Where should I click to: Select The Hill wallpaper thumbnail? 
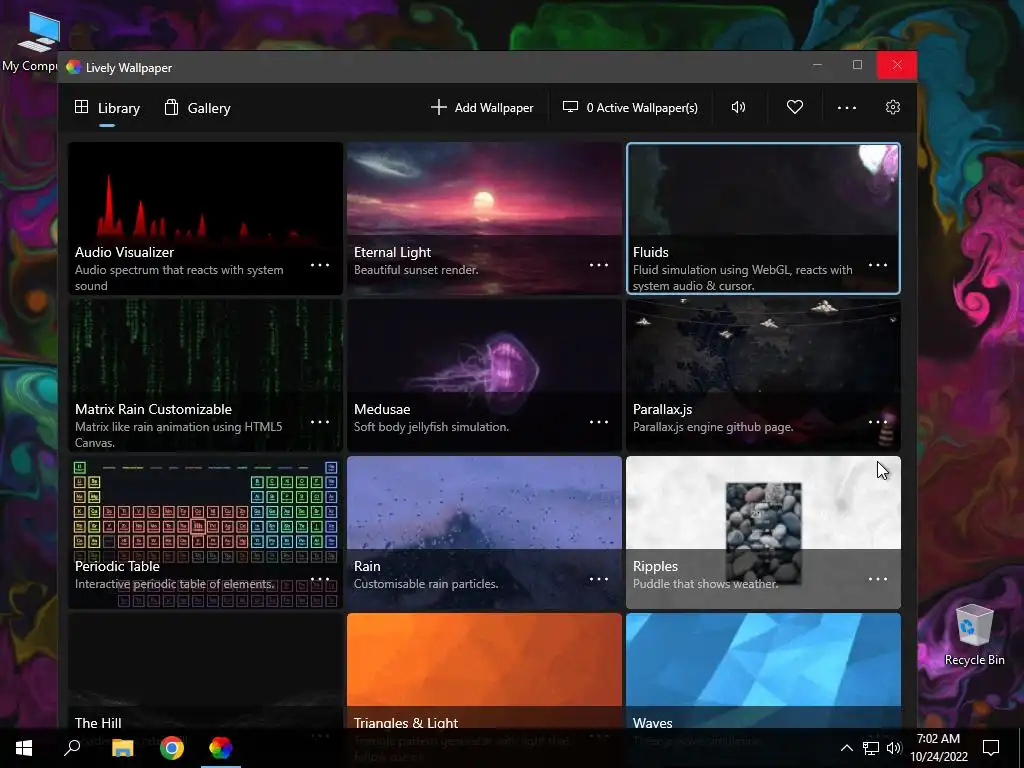206,671
